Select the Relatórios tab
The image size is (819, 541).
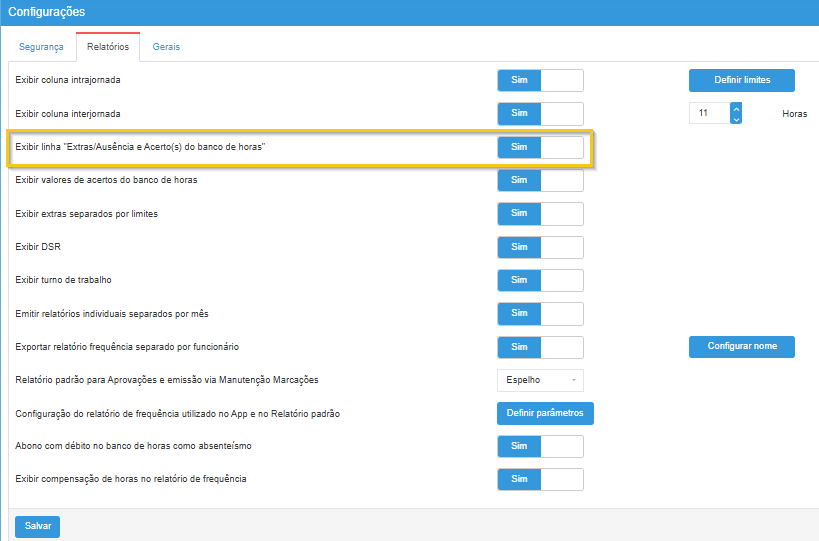pos(108,47)
